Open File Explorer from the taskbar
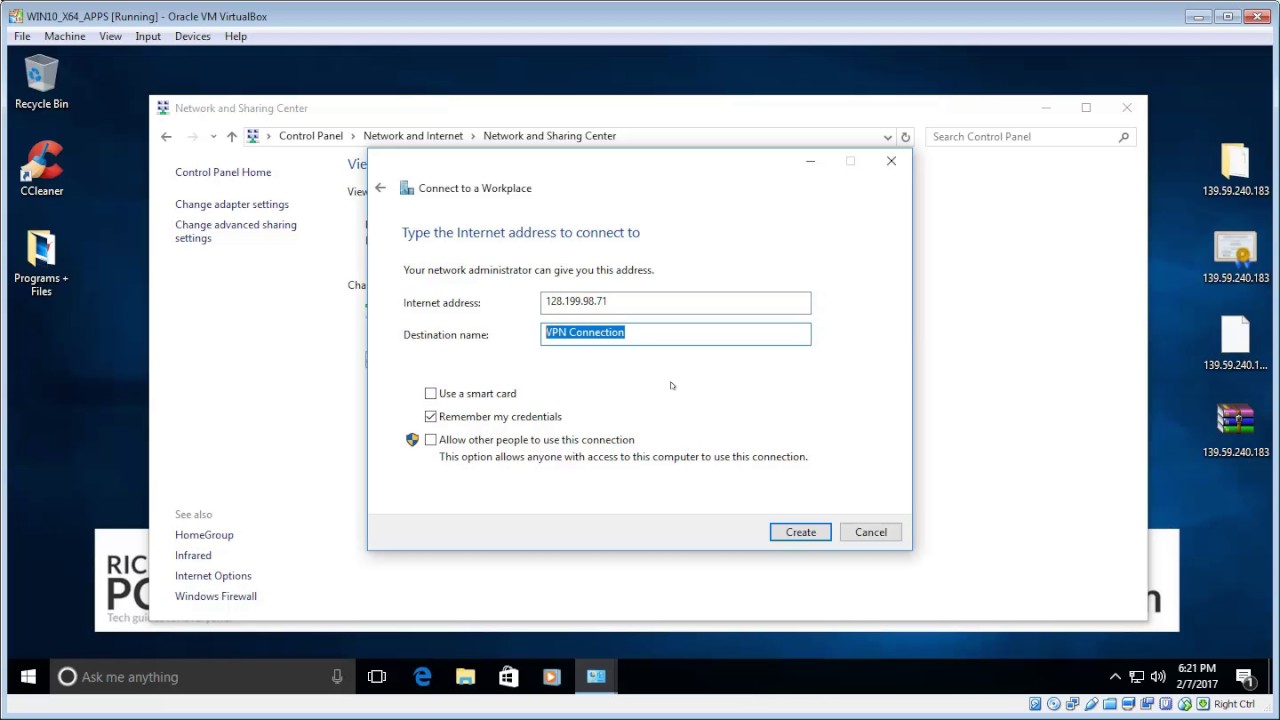The width and height of the screenshot is (1280, 720). pyautogui.click(x=465, y=677)
